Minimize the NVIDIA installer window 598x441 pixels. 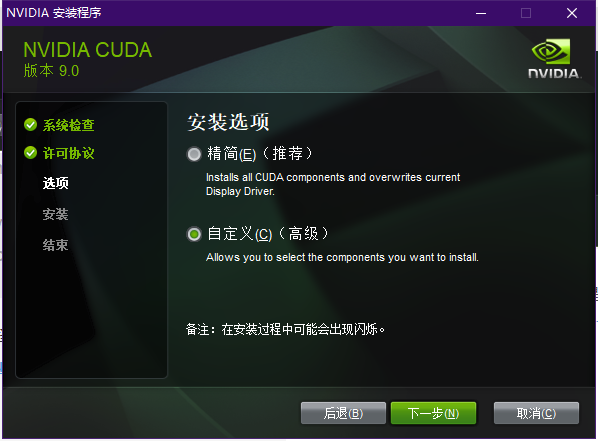click(x=481, y=13)
